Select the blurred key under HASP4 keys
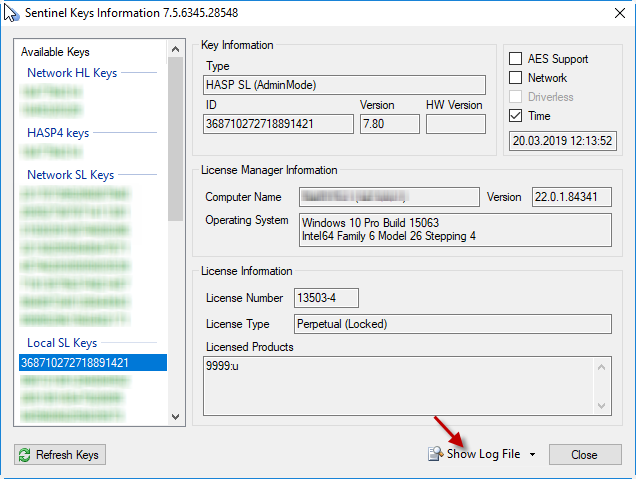 pyautogui.click(x=52, y=152)
